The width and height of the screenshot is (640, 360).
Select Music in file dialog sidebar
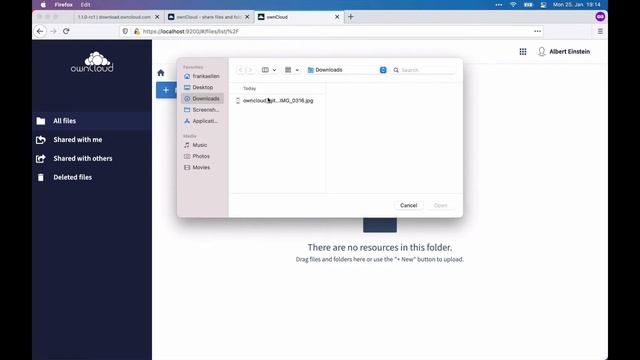[x=202, y=145]
